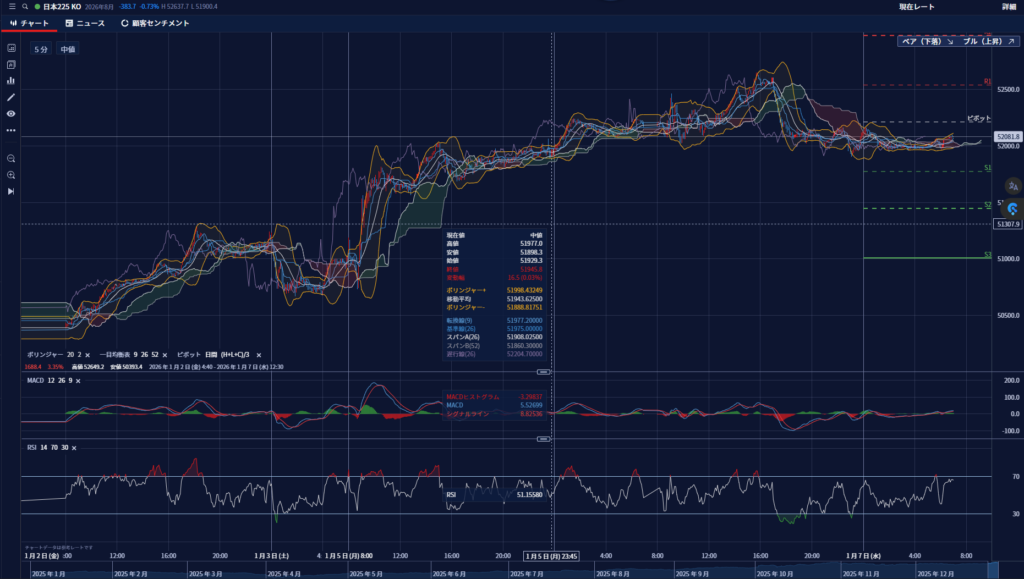Select the chart type bar icon

pyautogui.click(x=11, y=80)
